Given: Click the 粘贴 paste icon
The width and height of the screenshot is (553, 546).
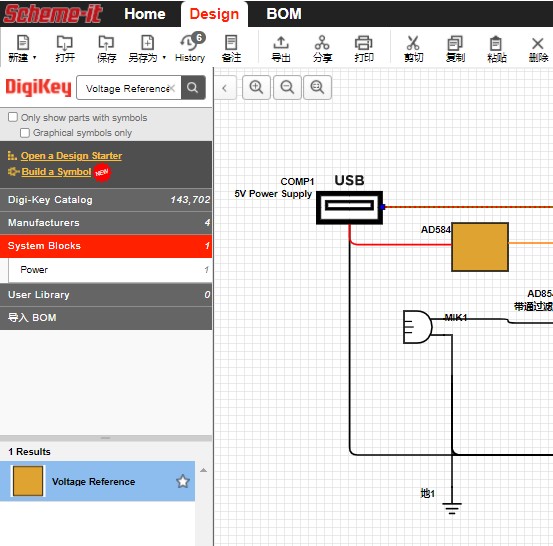Looking at the screenshot, I should tap(496, 43).
